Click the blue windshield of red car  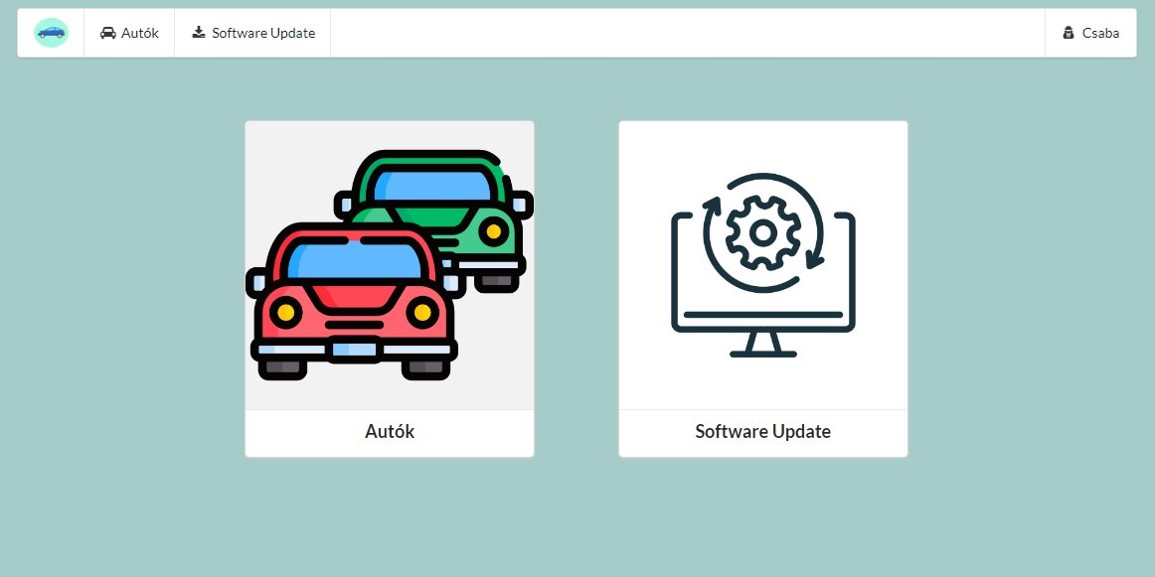point(353,260)
